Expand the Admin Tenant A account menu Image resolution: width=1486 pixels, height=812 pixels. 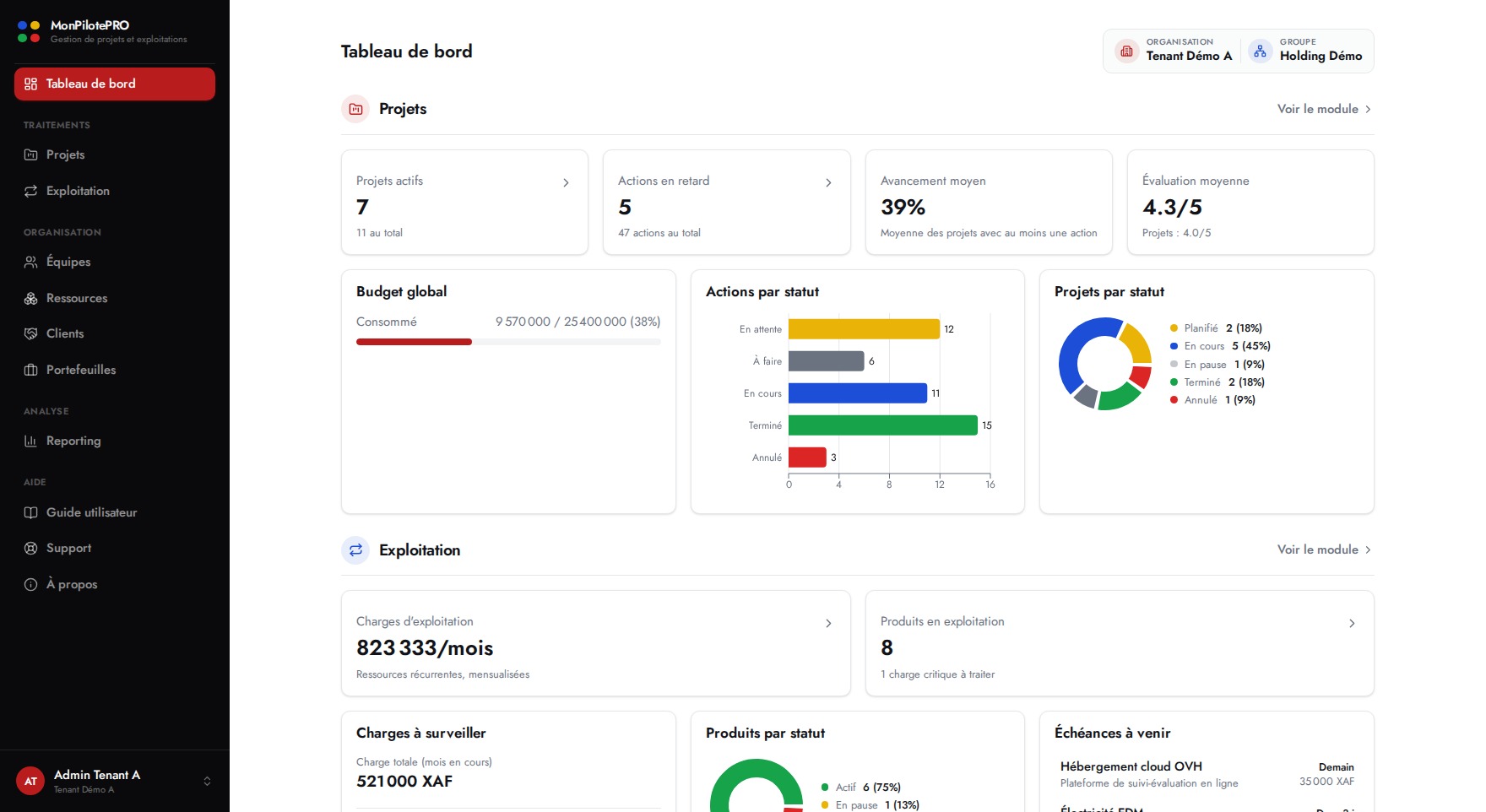pos(115,781)
